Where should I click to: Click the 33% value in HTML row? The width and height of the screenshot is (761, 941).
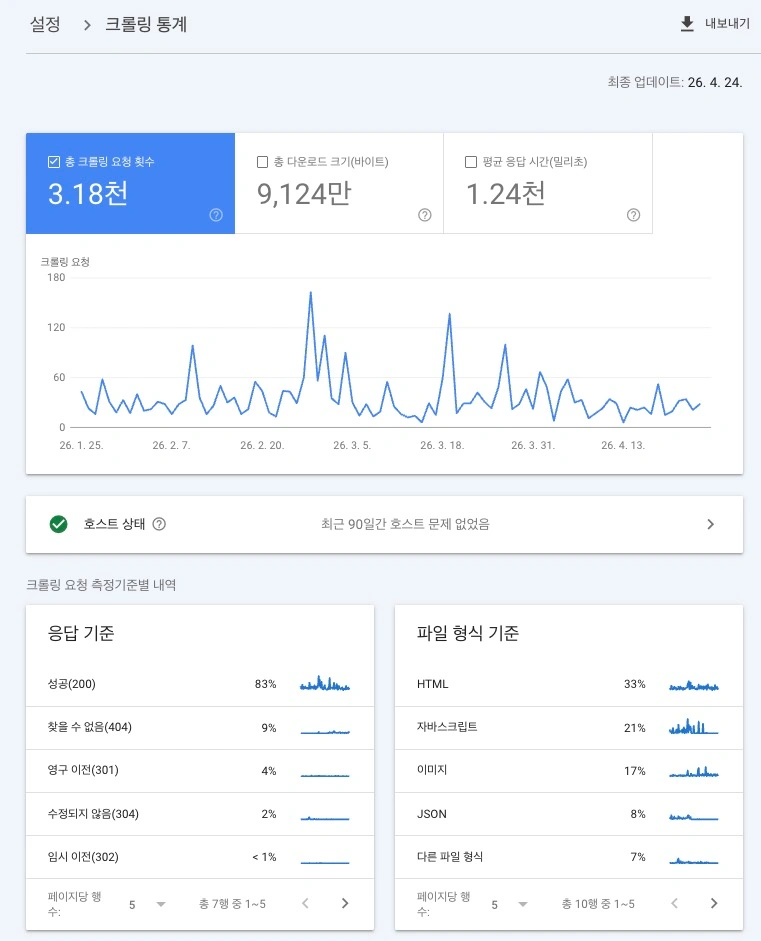[634, 684]
